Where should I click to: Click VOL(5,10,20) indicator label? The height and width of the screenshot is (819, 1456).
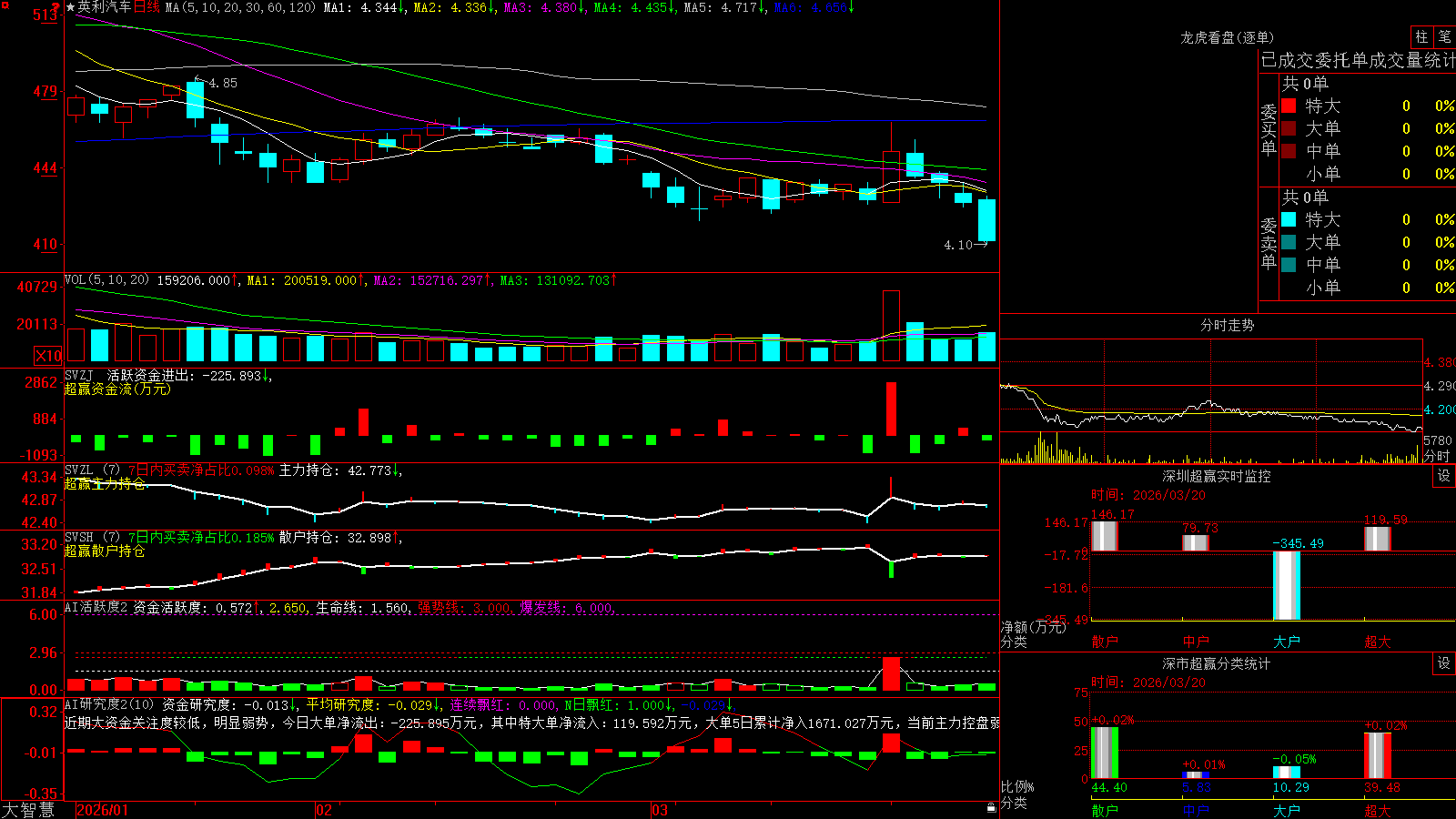click(106, 279)
